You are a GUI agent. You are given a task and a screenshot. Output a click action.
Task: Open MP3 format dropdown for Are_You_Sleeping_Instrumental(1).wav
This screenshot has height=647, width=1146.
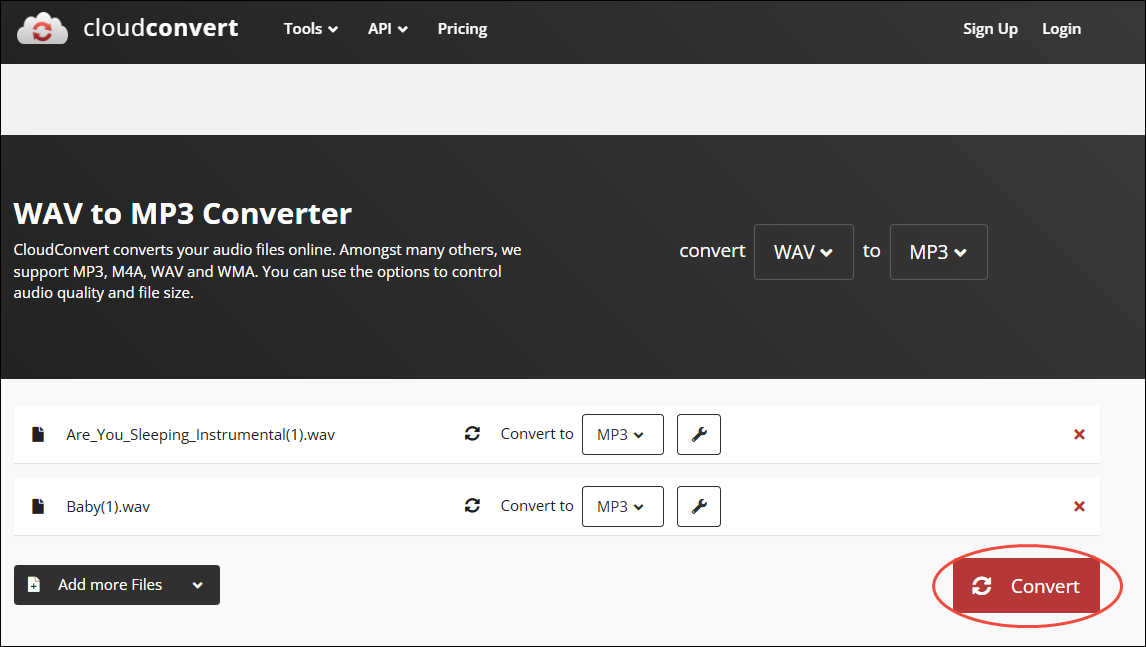[623, 434]
